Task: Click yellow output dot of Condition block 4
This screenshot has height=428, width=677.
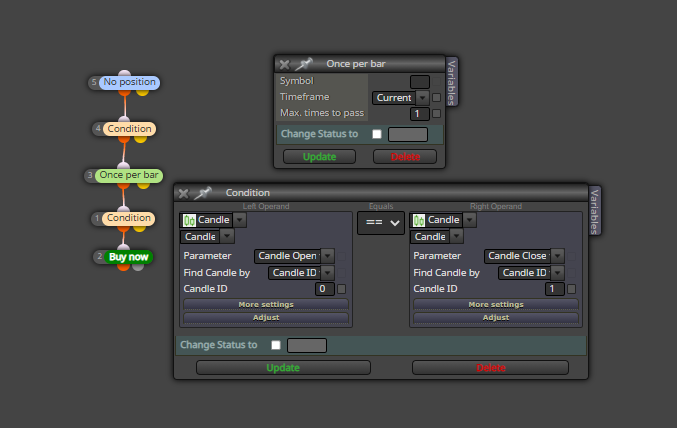Action: (x=140, y=139)
